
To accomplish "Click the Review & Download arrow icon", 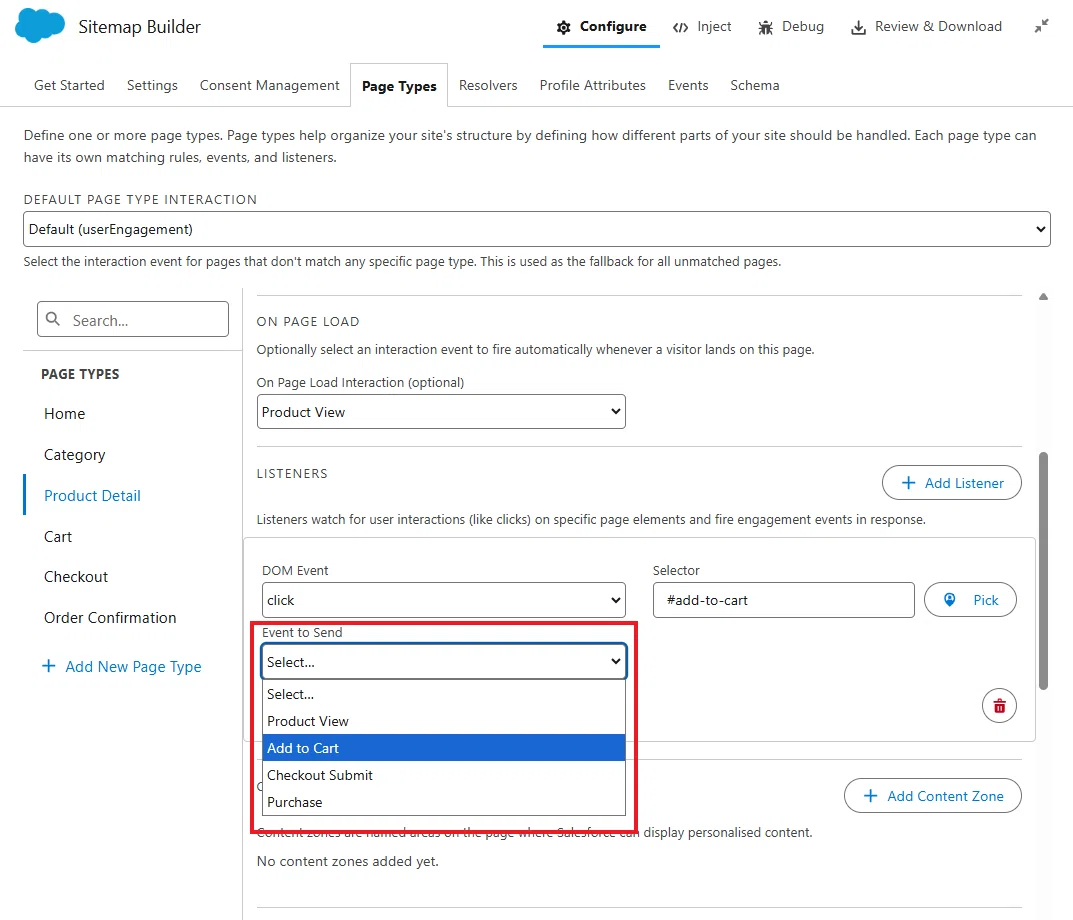I will (858, 27).
